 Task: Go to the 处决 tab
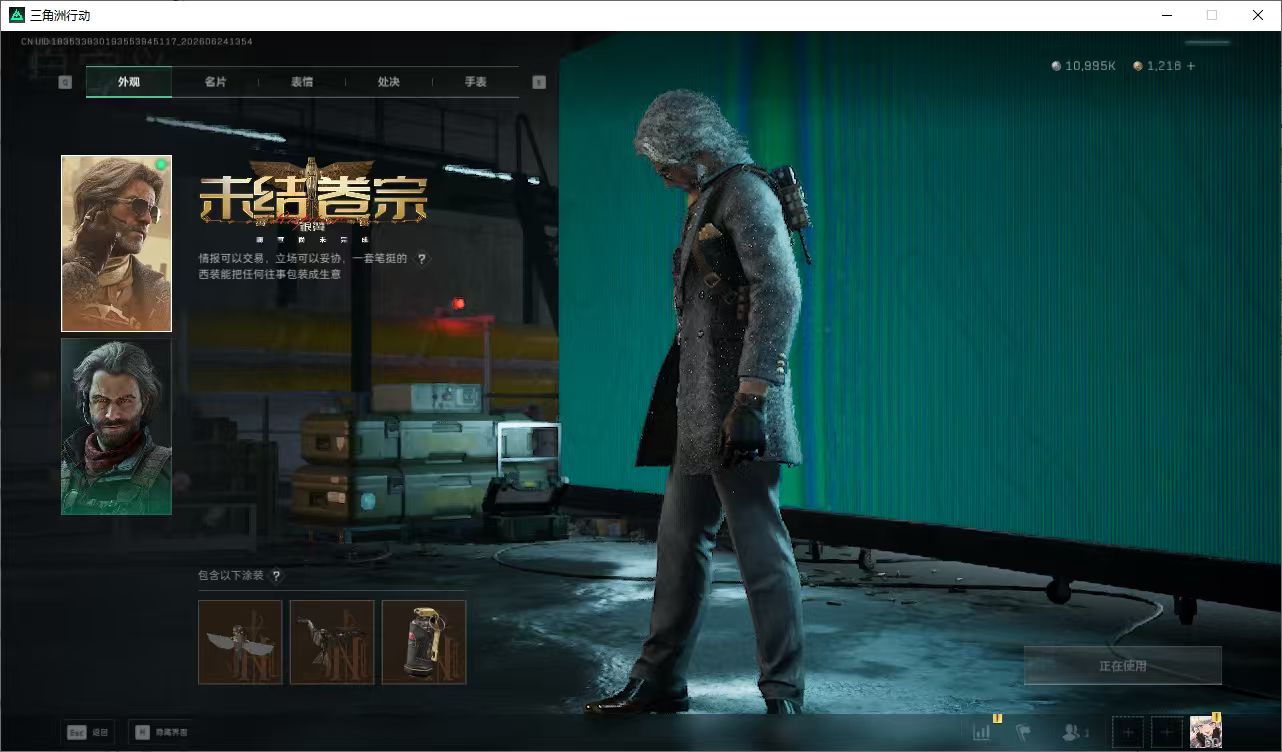[x=389, y=82]
